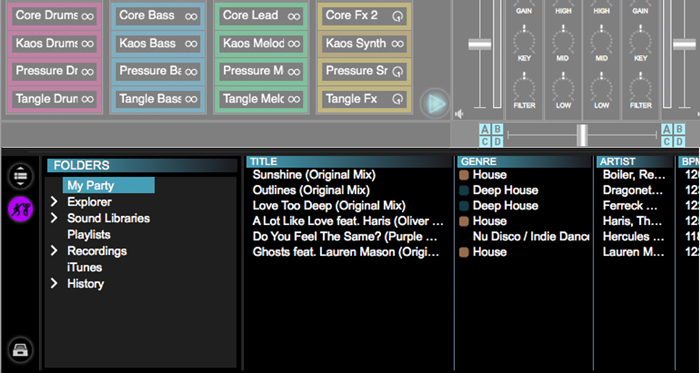Image resolution: width=700 pixels, height=373 pixels.
Task: Toggle one-shot icon on Core Fx 2
Action: click(x=397, y=16)
